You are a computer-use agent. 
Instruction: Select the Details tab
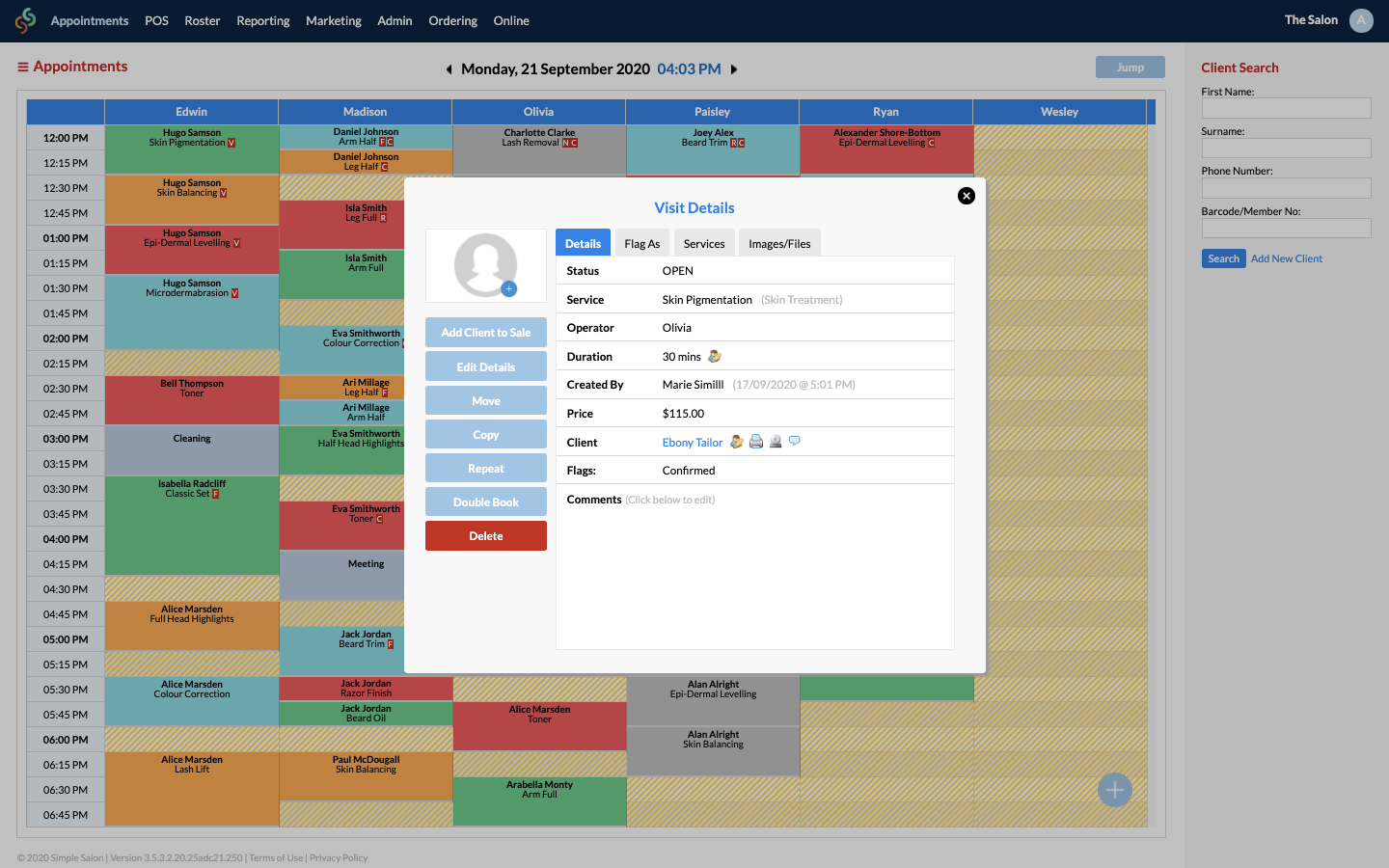point(583,243)
